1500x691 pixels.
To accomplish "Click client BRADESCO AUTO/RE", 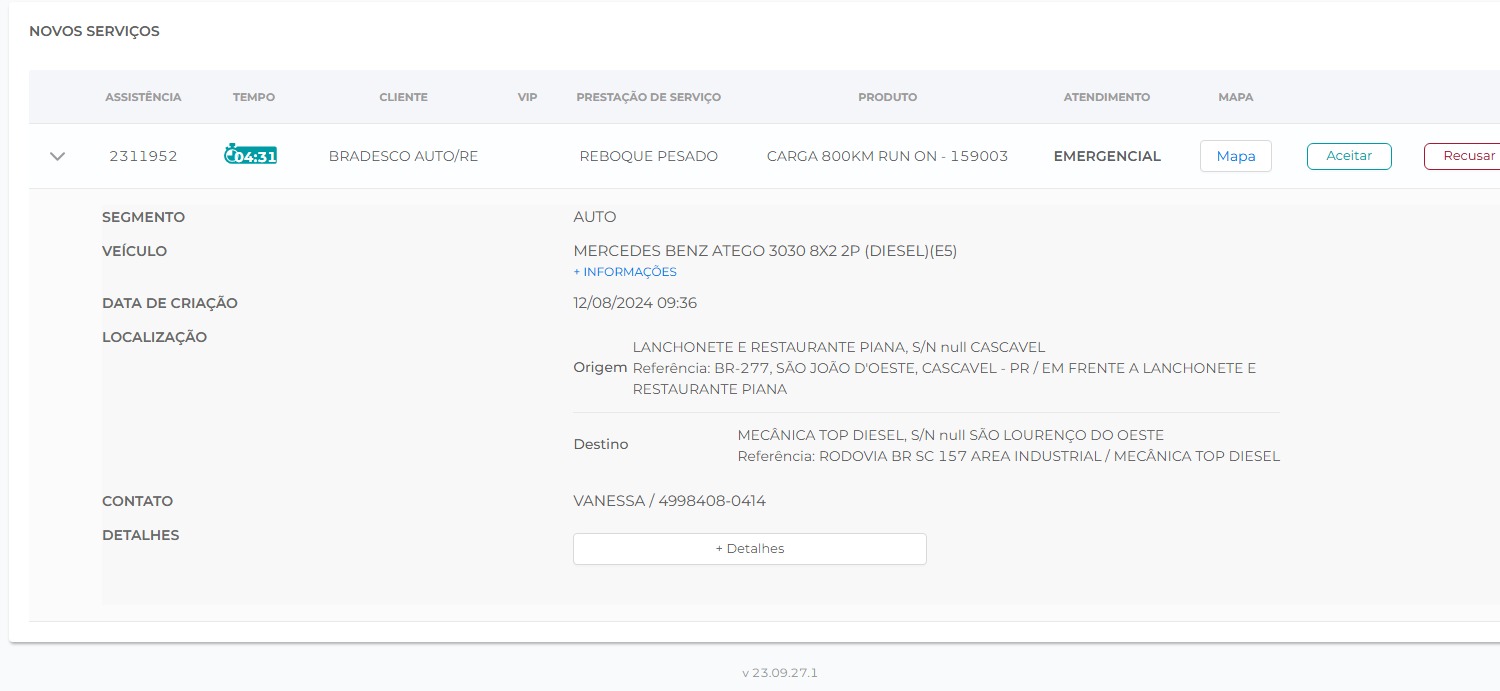I will pos(403,156).
